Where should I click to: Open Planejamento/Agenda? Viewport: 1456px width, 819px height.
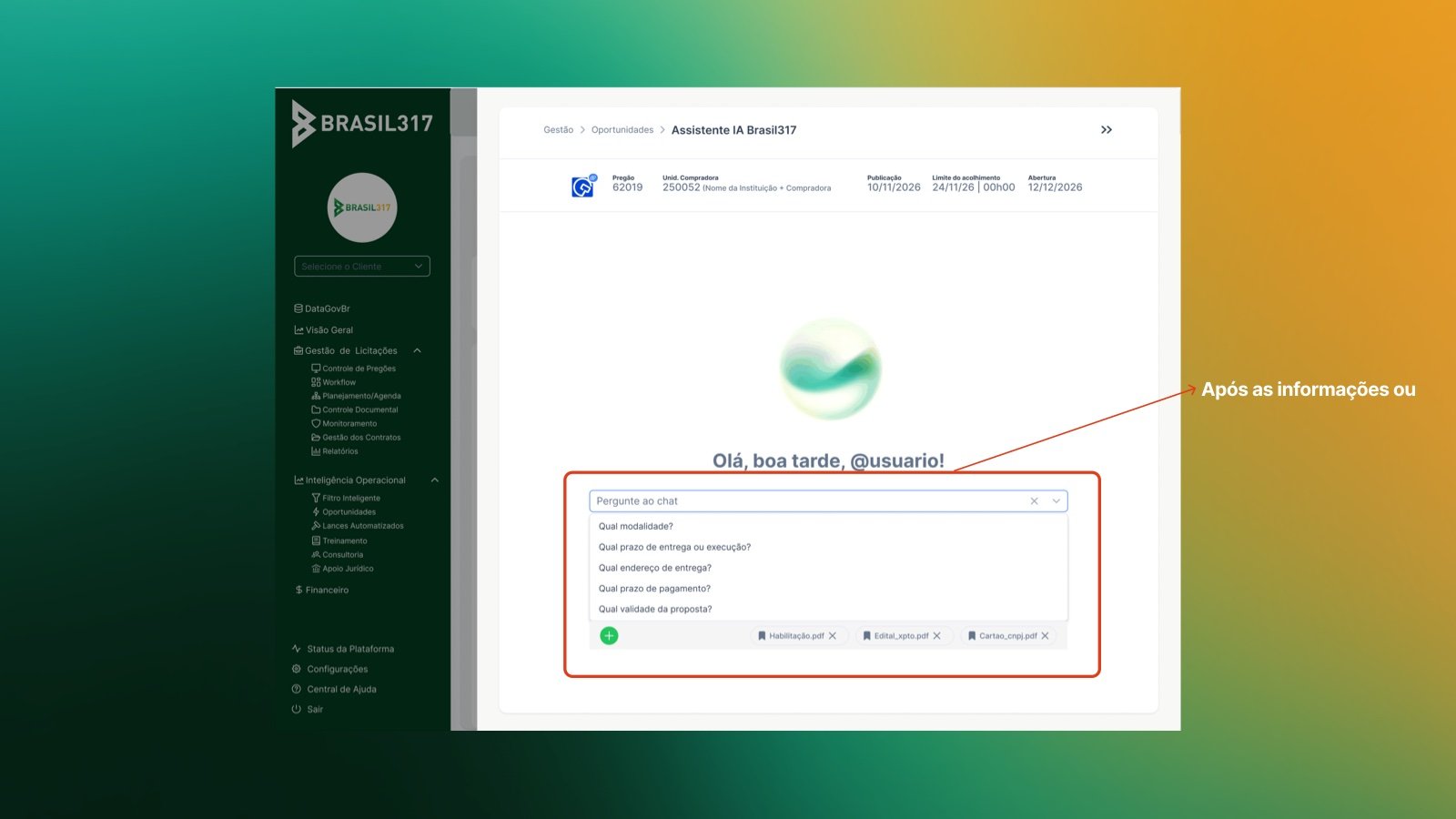pos(356,396)
